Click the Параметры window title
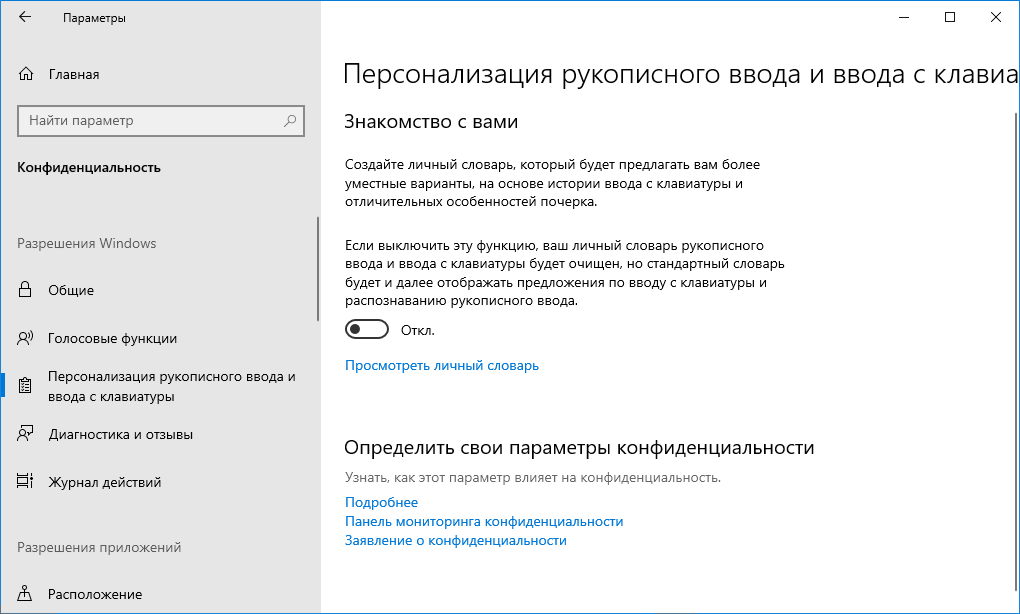Viewport: 1020px width, 614px height. point(94,18)
